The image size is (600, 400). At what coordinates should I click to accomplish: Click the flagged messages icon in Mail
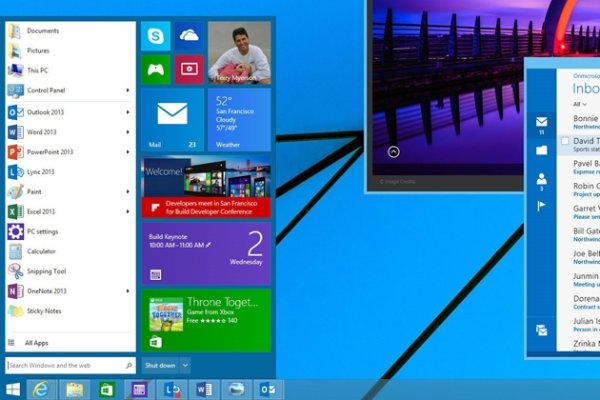coord(541,206)
